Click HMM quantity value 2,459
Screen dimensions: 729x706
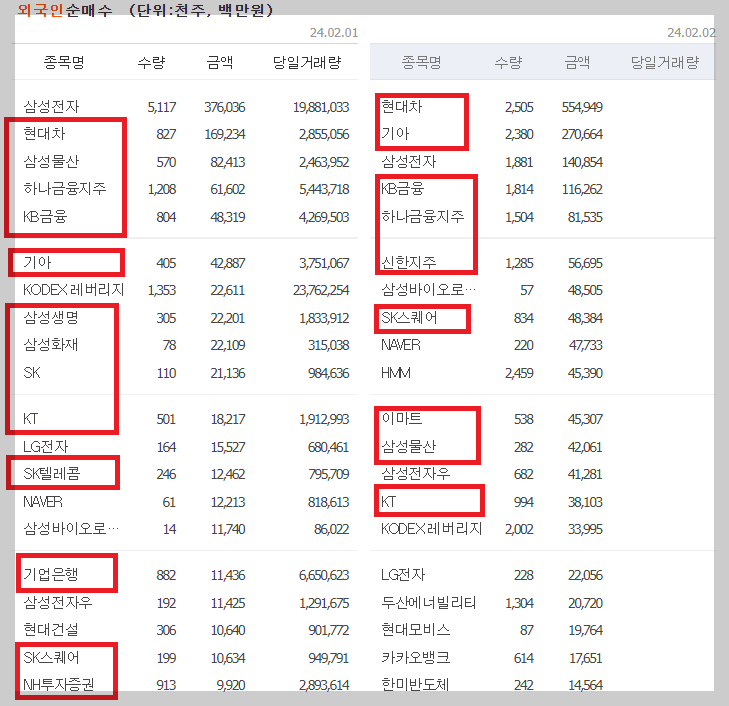pos(519,373)
